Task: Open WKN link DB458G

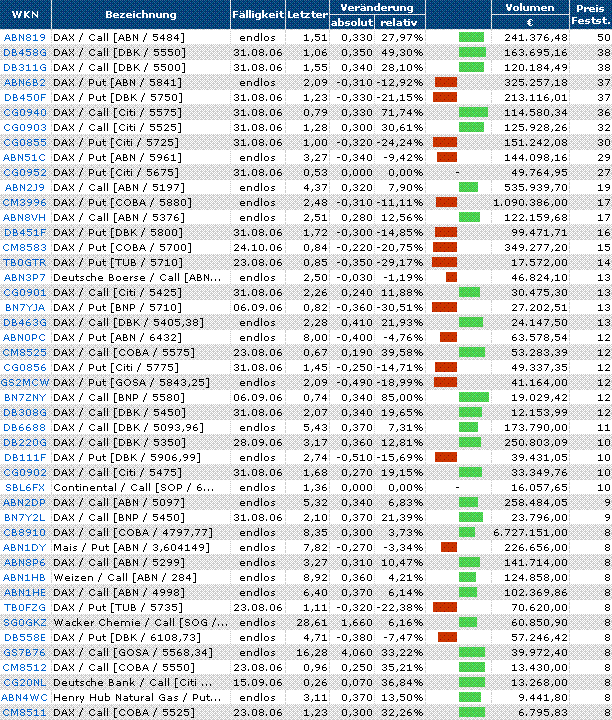Action: [x=25, y=52]
